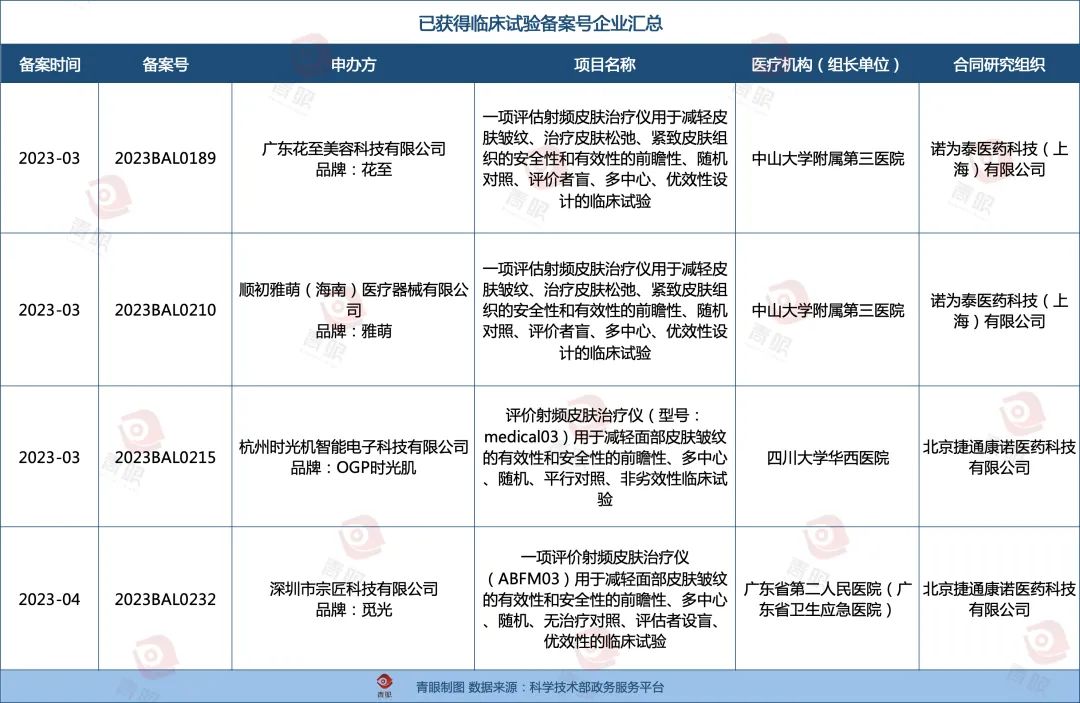1080x703 pixels.
Task: Click the 青眼 logo icon in footer
Action: click(x=385, y=686)
